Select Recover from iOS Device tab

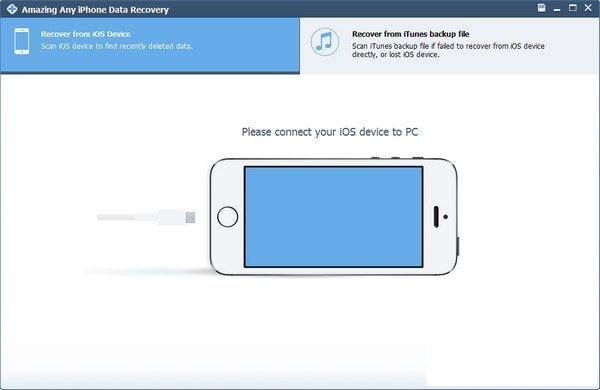[150, 45]
